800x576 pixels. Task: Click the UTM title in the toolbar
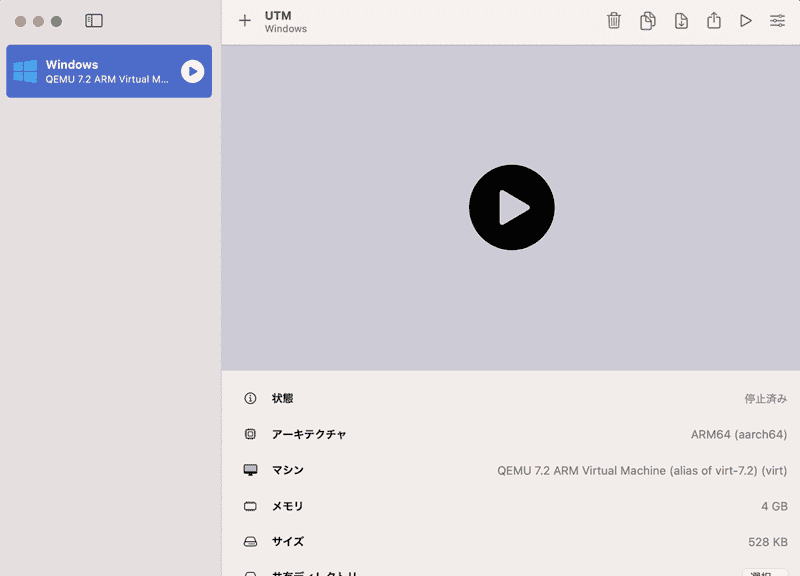278,16
